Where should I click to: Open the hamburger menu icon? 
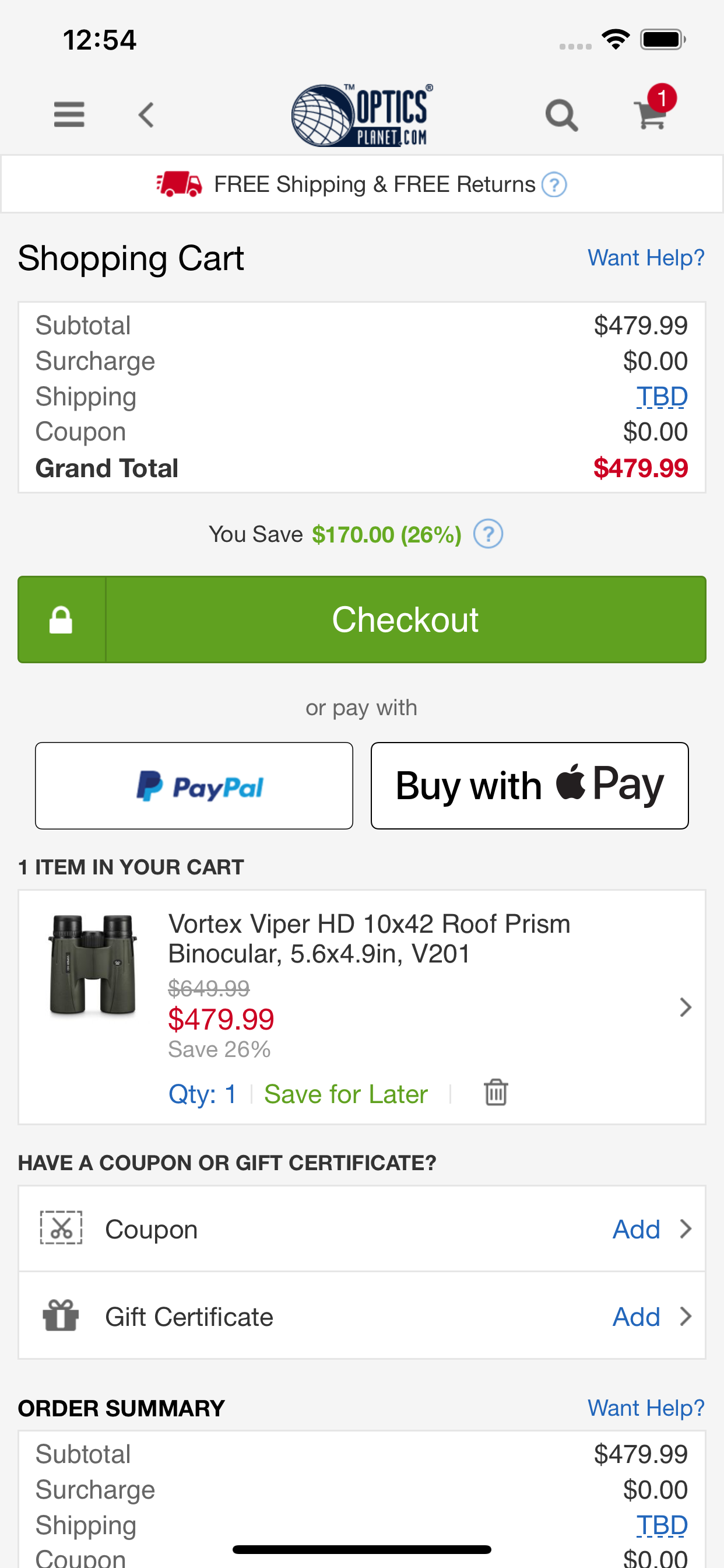pyautogui.click(x=69, y=114)
